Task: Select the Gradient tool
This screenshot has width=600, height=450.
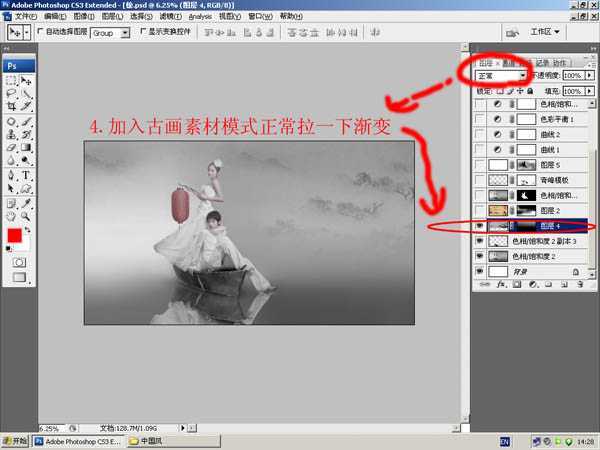Action: [x=26, y=147]
